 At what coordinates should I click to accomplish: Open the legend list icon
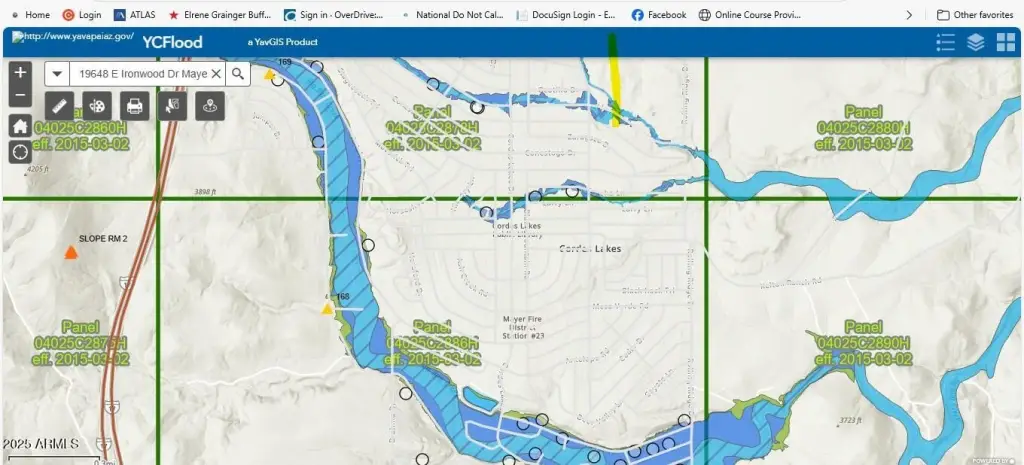click(x=945, y=41)
